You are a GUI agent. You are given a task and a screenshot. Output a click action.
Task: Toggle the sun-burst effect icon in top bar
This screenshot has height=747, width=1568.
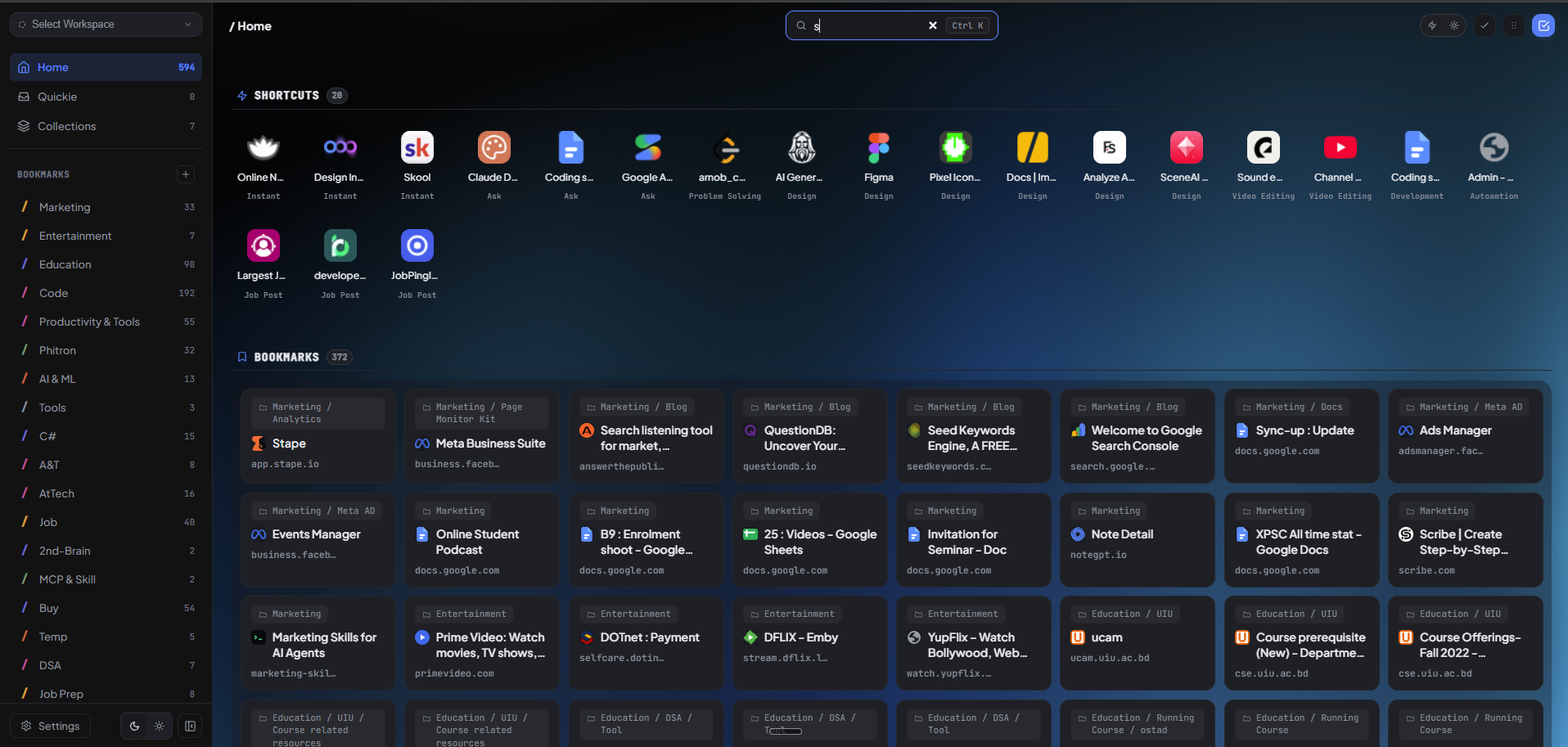(1454, 25)
